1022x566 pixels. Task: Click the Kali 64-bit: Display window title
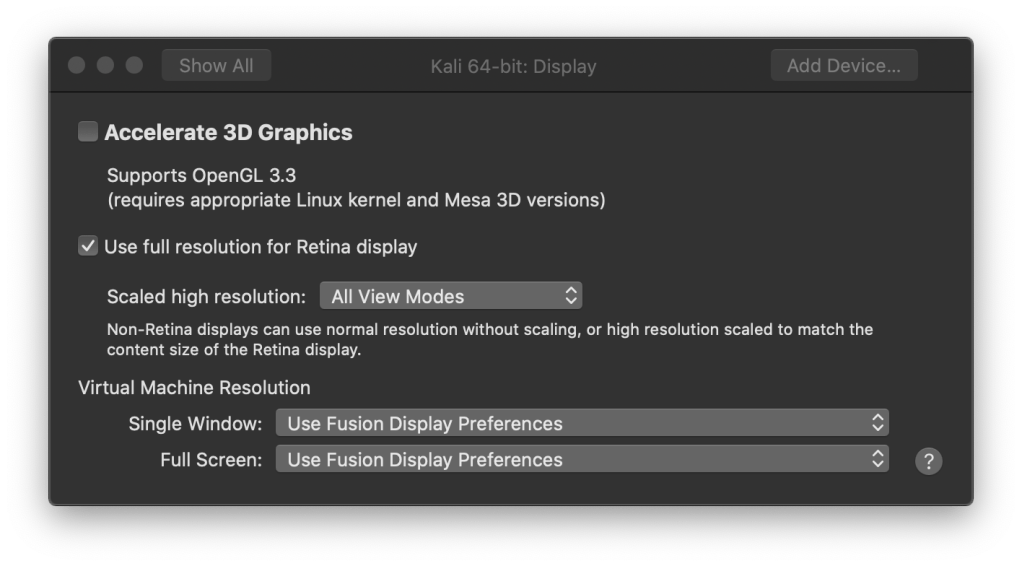[511, 67]
